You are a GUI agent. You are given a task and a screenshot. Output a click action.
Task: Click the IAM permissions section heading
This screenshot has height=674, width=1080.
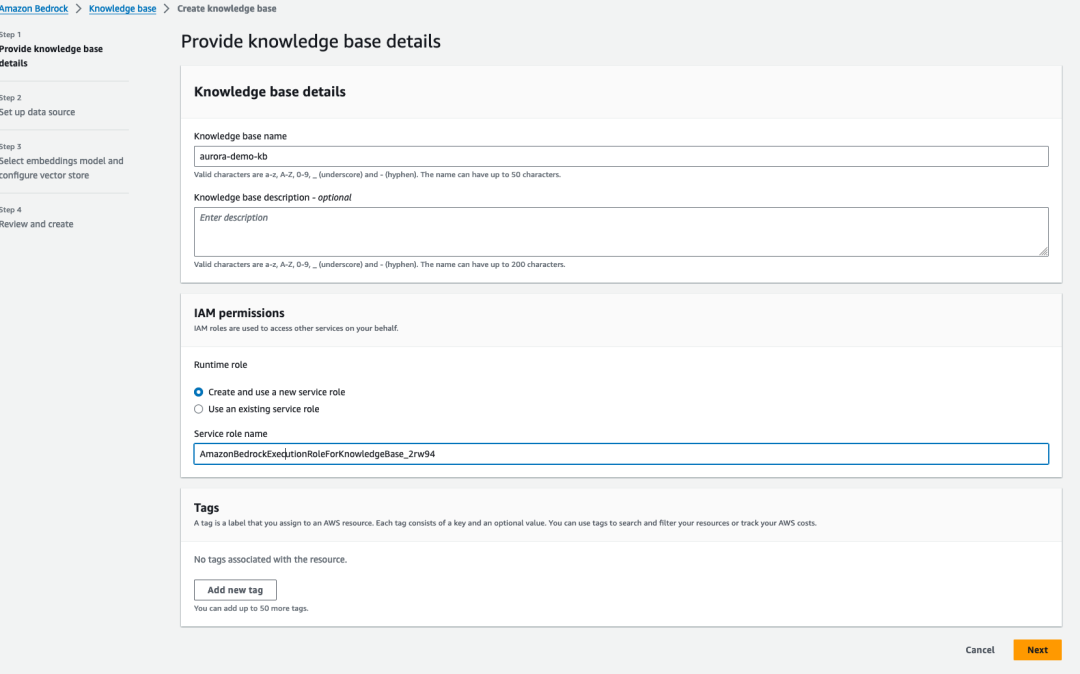[239, 313]
